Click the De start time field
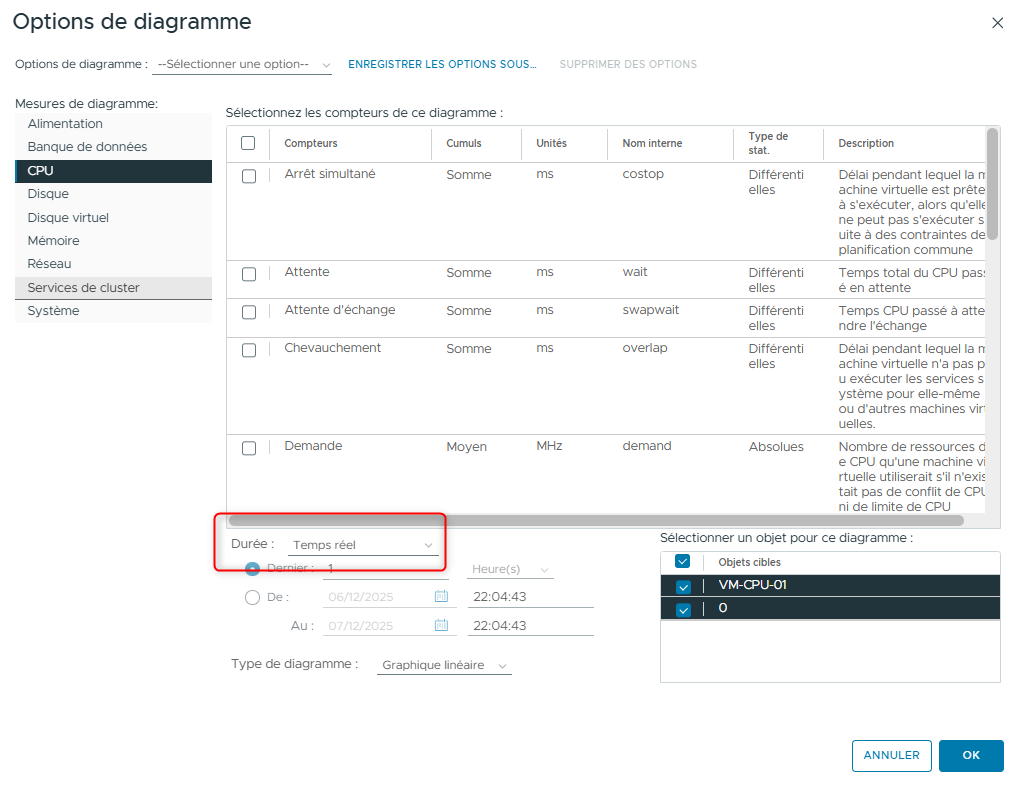Image resolution: width=1020 pixels, height=795 pixels. pyautogui.click(x=530, y=597)
